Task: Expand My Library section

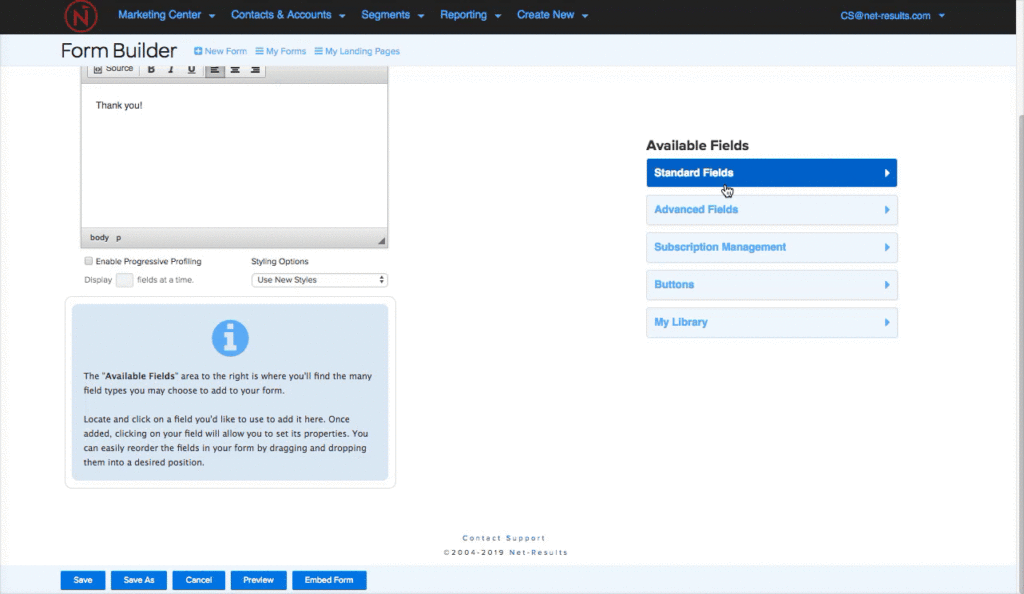Action: [x=771, y=322]
